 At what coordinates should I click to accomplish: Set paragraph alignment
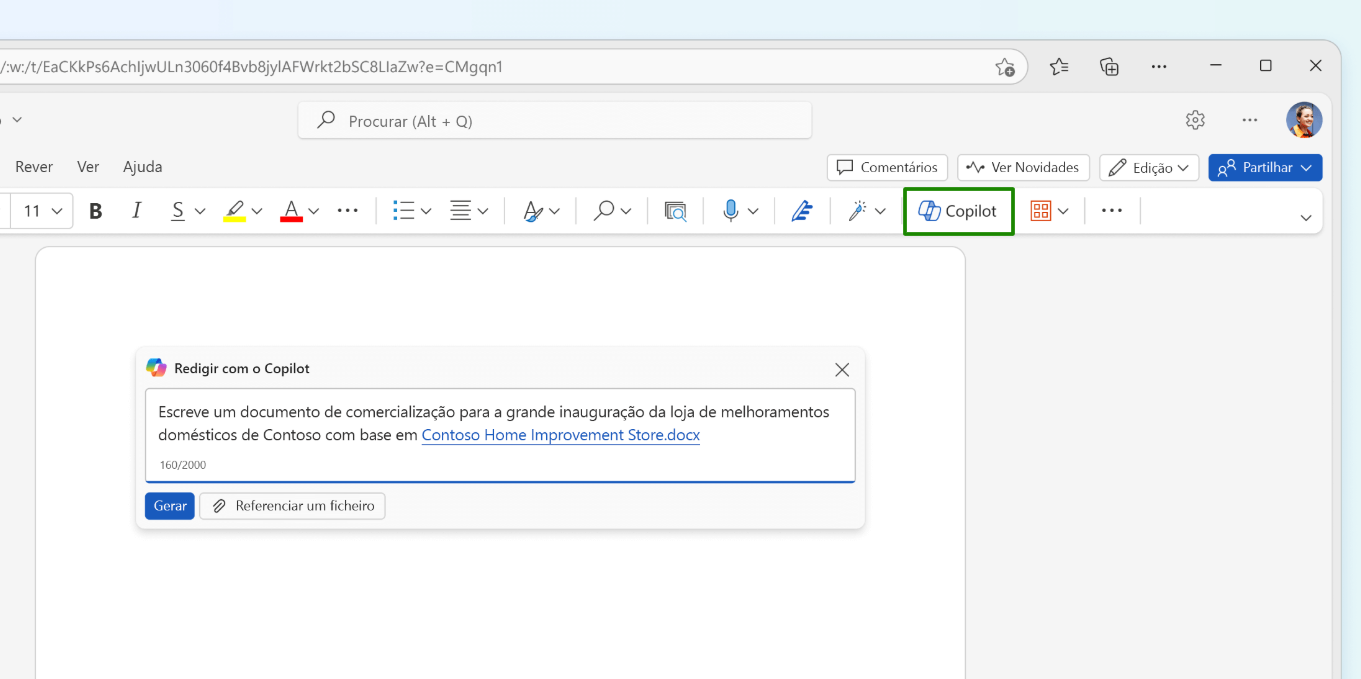(461, 211)
